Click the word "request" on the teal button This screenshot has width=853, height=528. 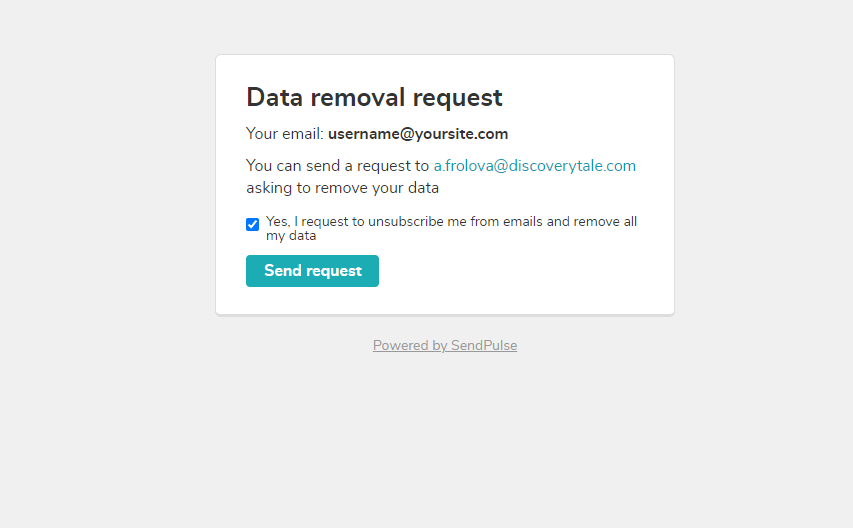coord(335,271)
